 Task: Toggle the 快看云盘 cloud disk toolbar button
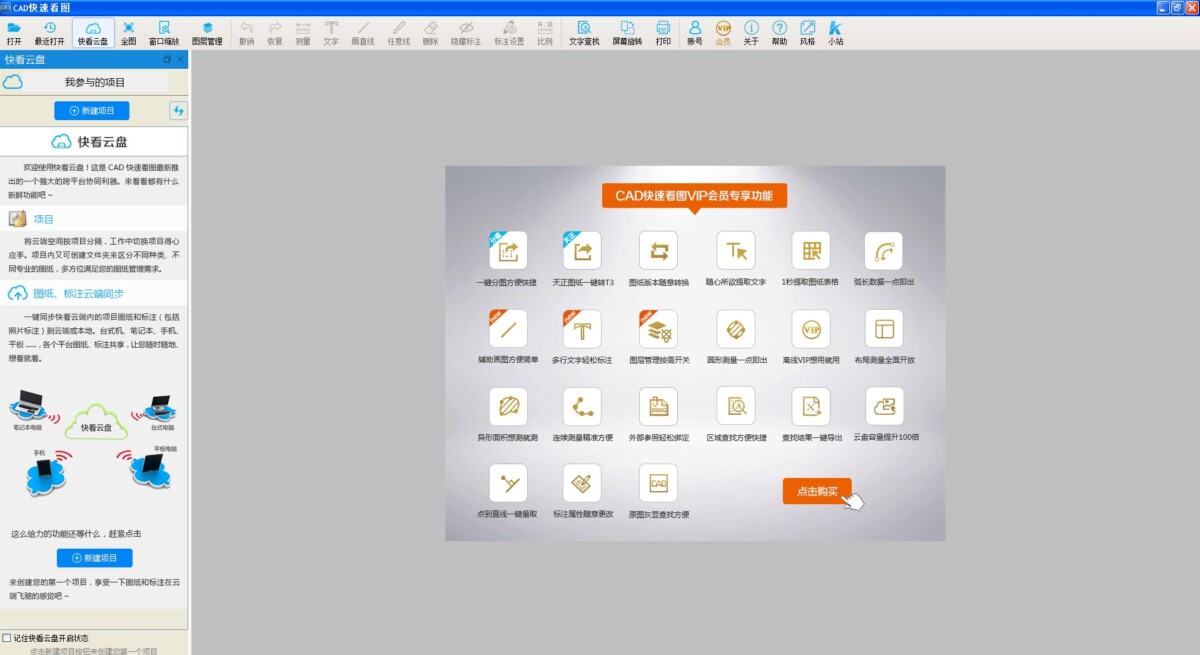pos(93,33)
